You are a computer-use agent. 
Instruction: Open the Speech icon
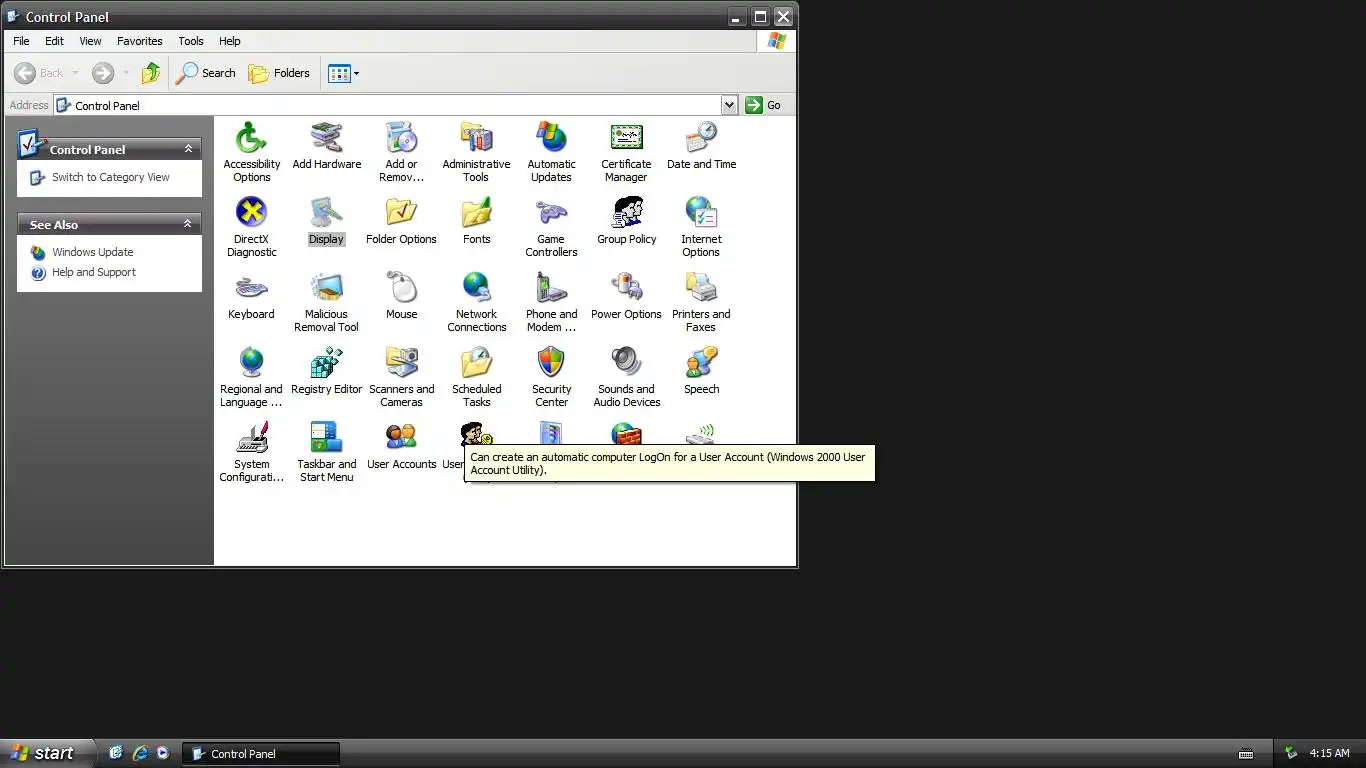(701, 362)
